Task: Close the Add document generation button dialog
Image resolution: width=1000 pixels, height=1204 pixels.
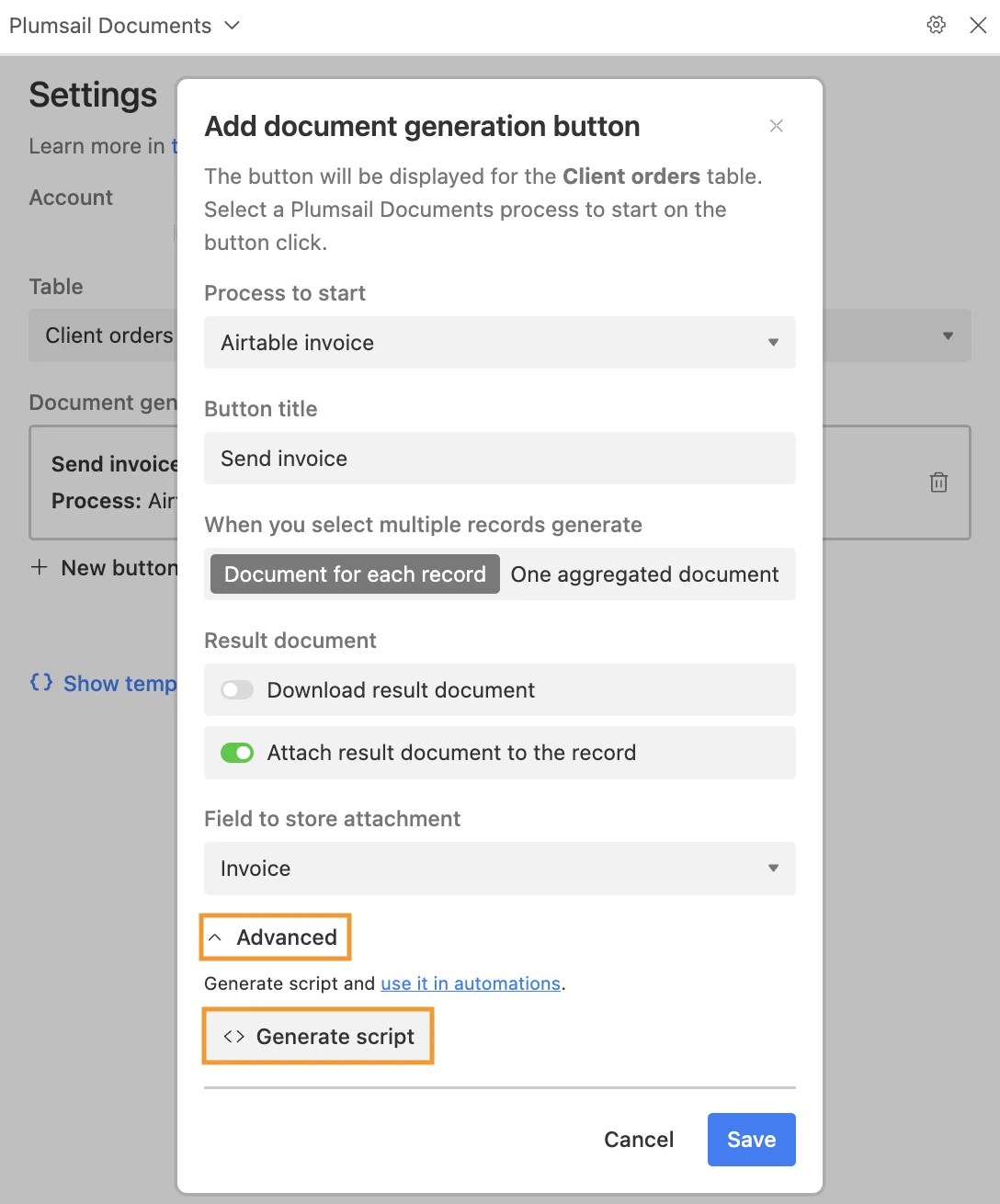Action: coord(776,126)
